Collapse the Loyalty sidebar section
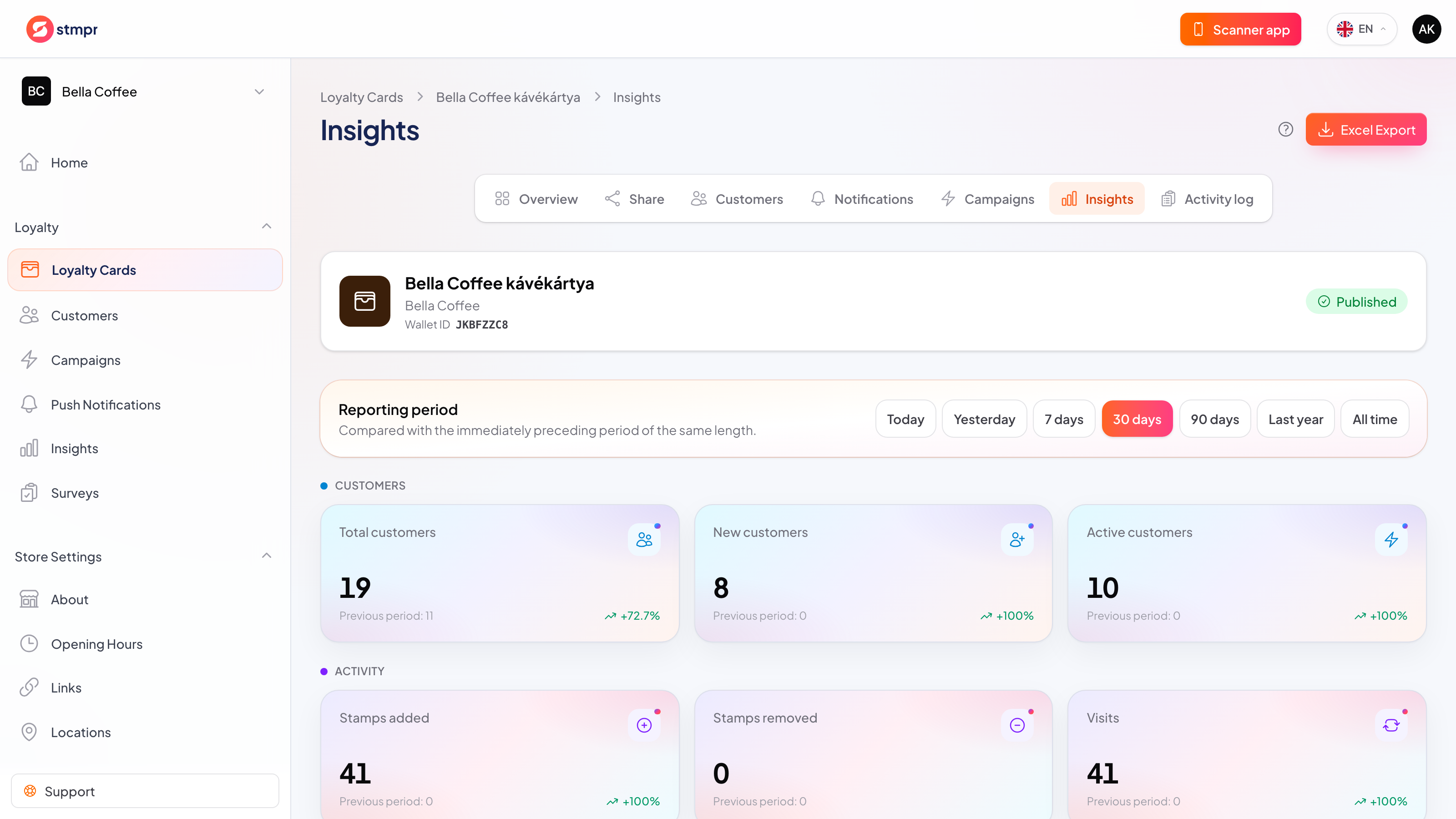Viewport: 1456px width, 819px height. pos(267,227)
